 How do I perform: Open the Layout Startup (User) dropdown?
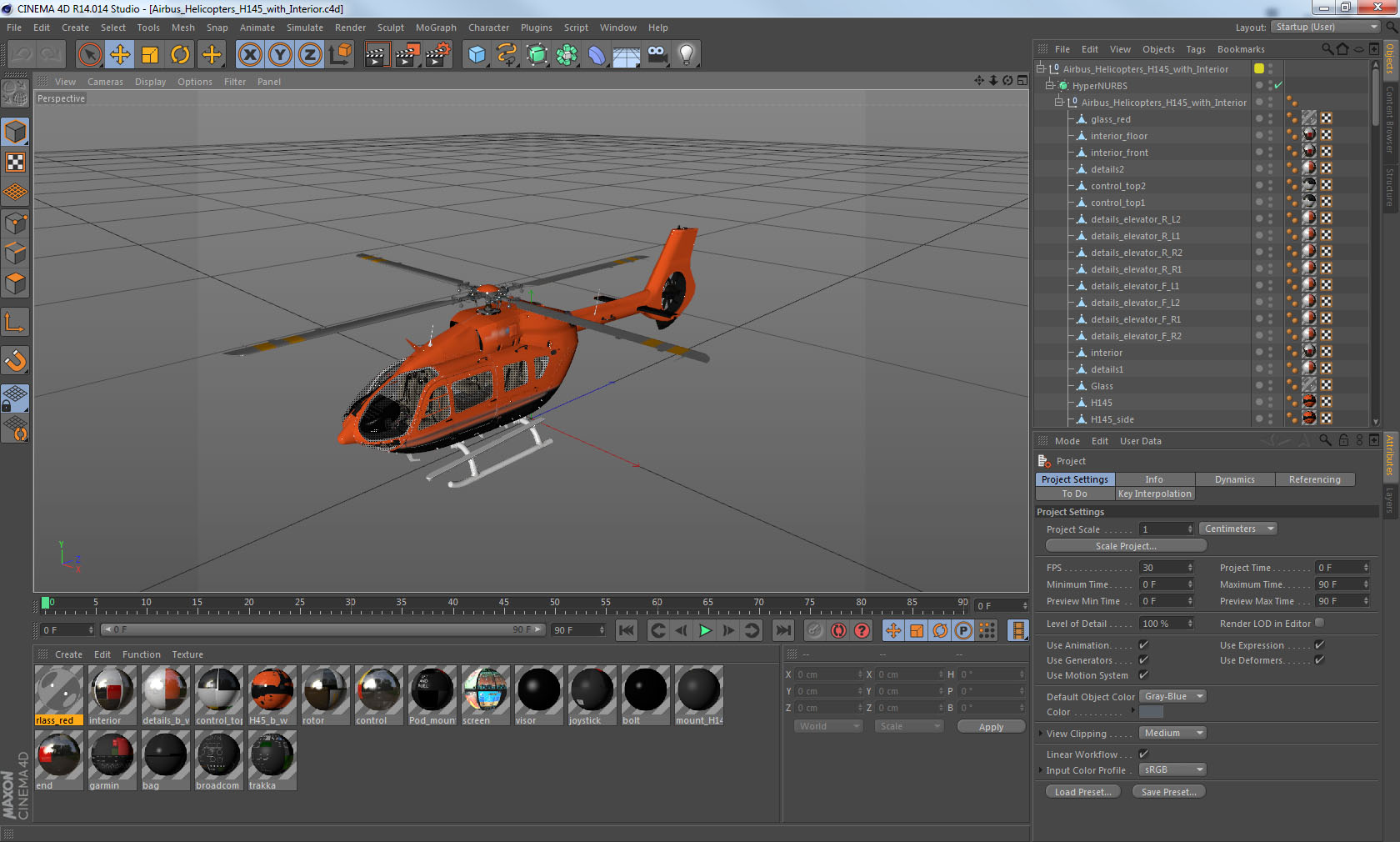pyautogui.click(x=1325, y=27)
